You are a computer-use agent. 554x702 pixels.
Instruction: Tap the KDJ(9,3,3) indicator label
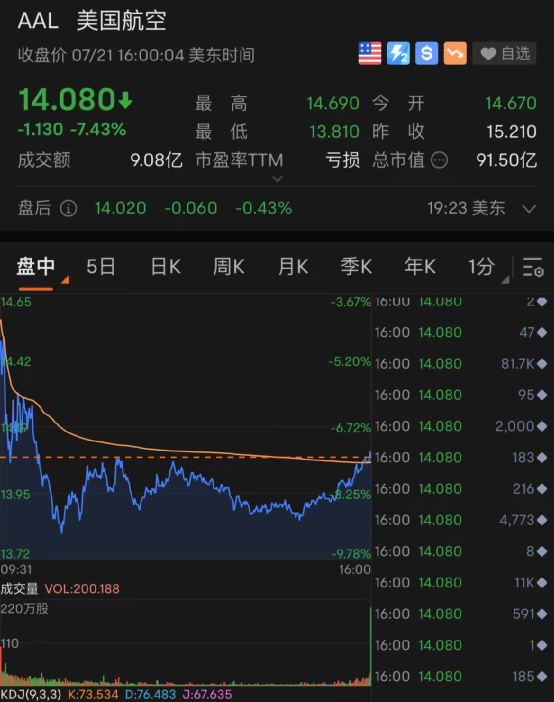click(30, 694)
